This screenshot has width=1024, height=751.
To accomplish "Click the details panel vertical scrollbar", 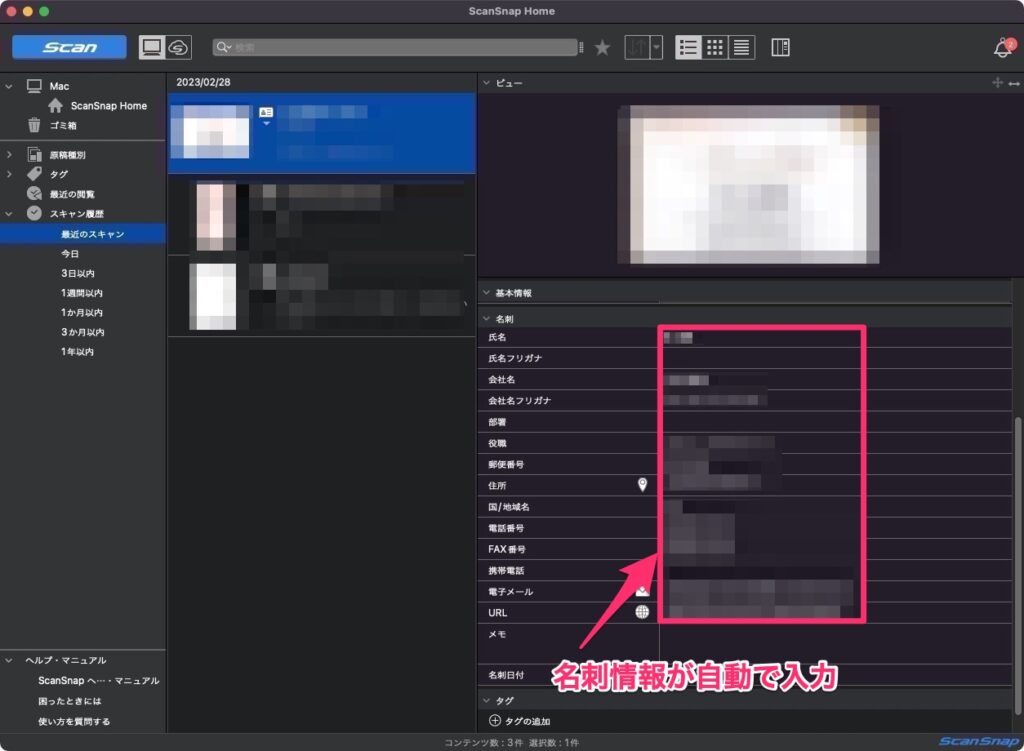I will click(1017, 566).
